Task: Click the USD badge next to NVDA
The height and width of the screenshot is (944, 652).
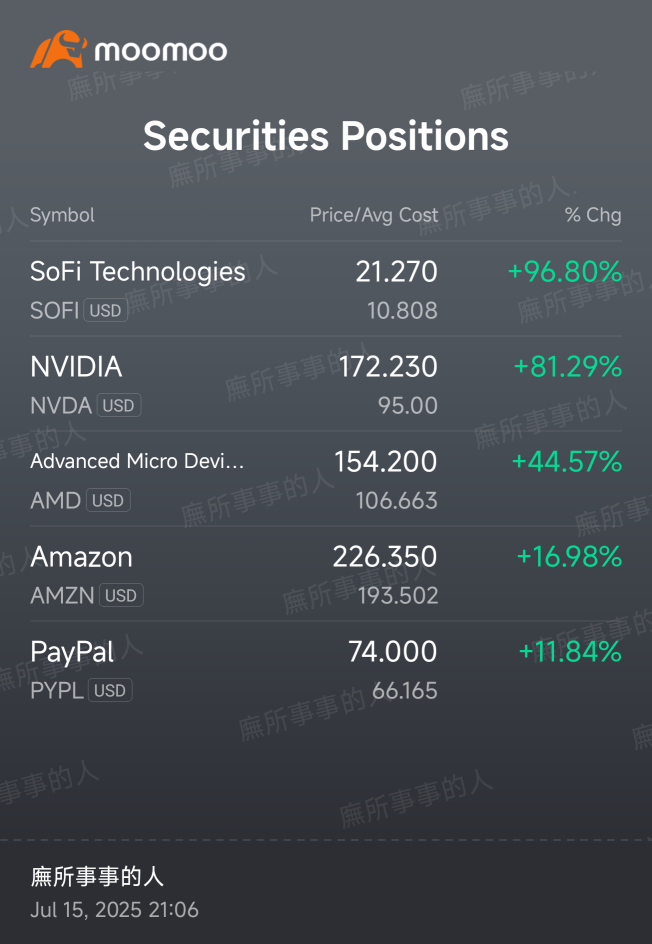Action: click(x=119, y=406)
